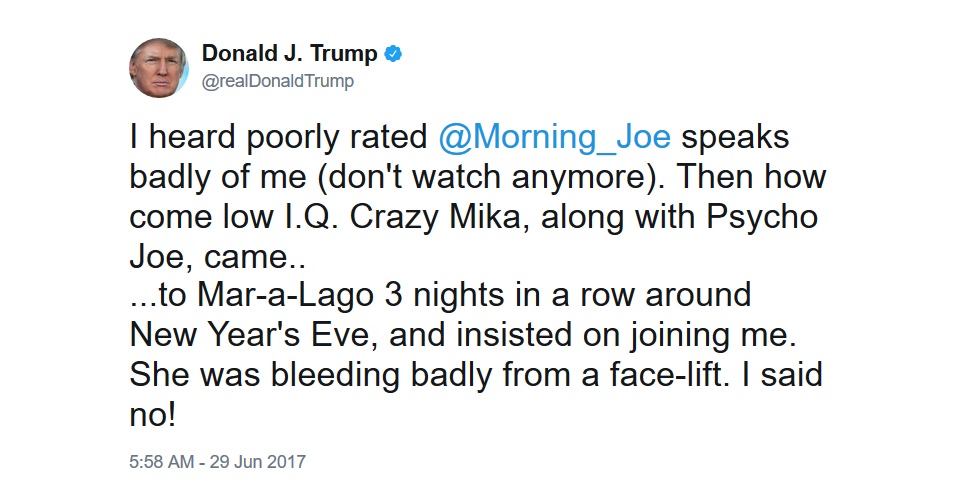Click the phrase "New Year's Eve"
Image resolution: width=955 pixels, height=500 pixels.
249,335
